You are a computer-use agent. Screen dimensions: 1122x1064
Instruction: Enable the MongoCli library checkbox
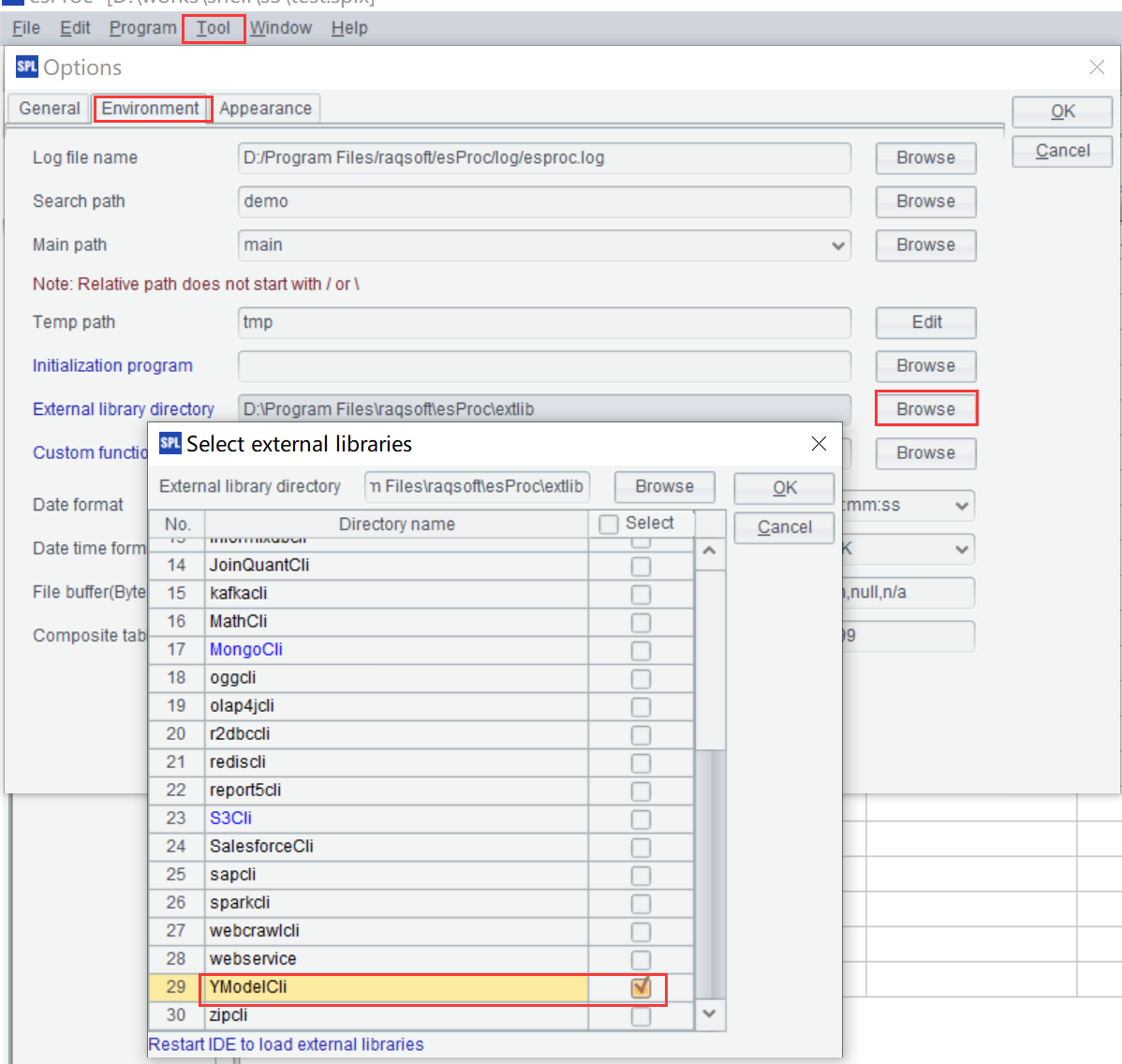641,650
